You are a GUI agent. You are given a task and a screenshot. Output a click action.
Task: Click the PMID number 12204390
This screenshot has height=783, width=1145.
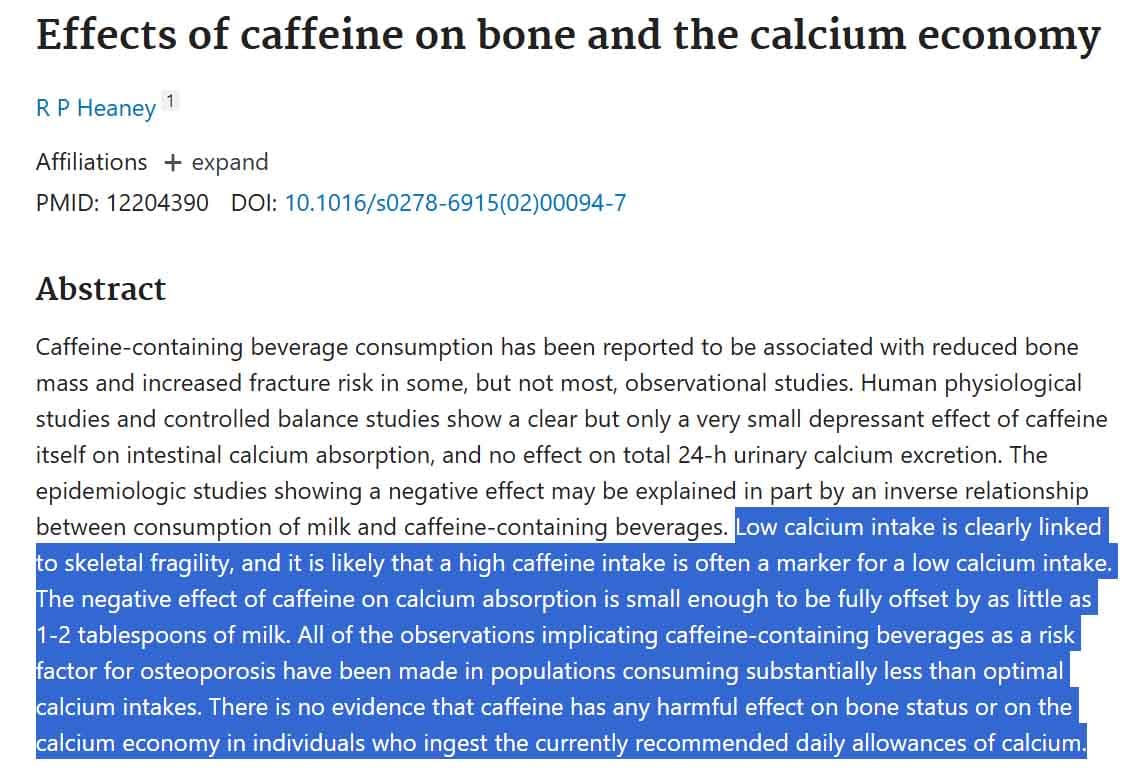158,203
